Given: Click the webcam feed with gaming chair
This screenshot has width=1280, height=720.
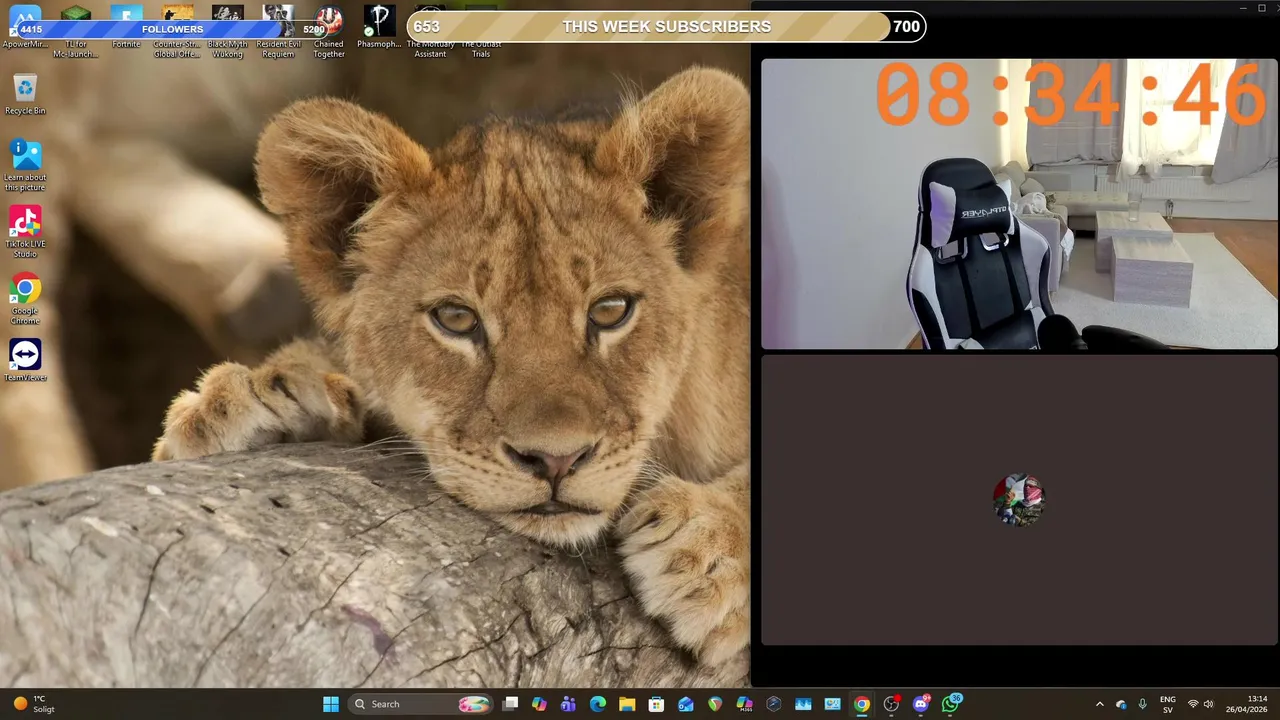Looking at the screenshot, I should [x=1019, y=204].
